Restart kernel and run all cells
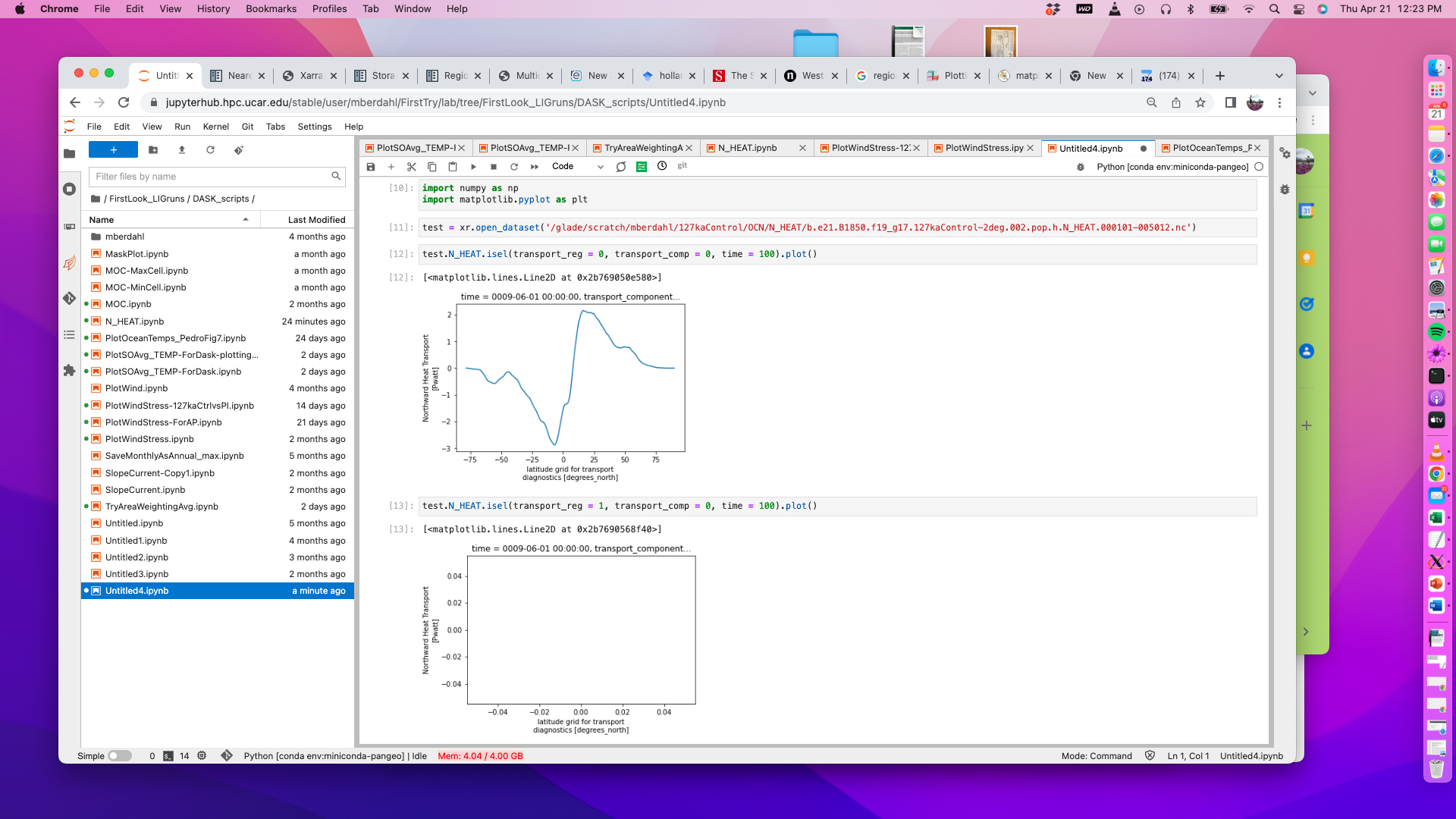The image size is (1456, 819). pyautogui.click(x=535, y=167)
